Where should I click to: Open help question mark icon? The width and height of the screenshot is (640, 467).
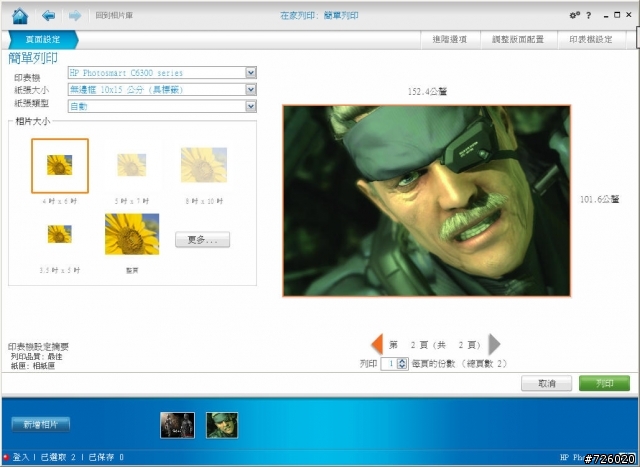click(x=589, y=16)
